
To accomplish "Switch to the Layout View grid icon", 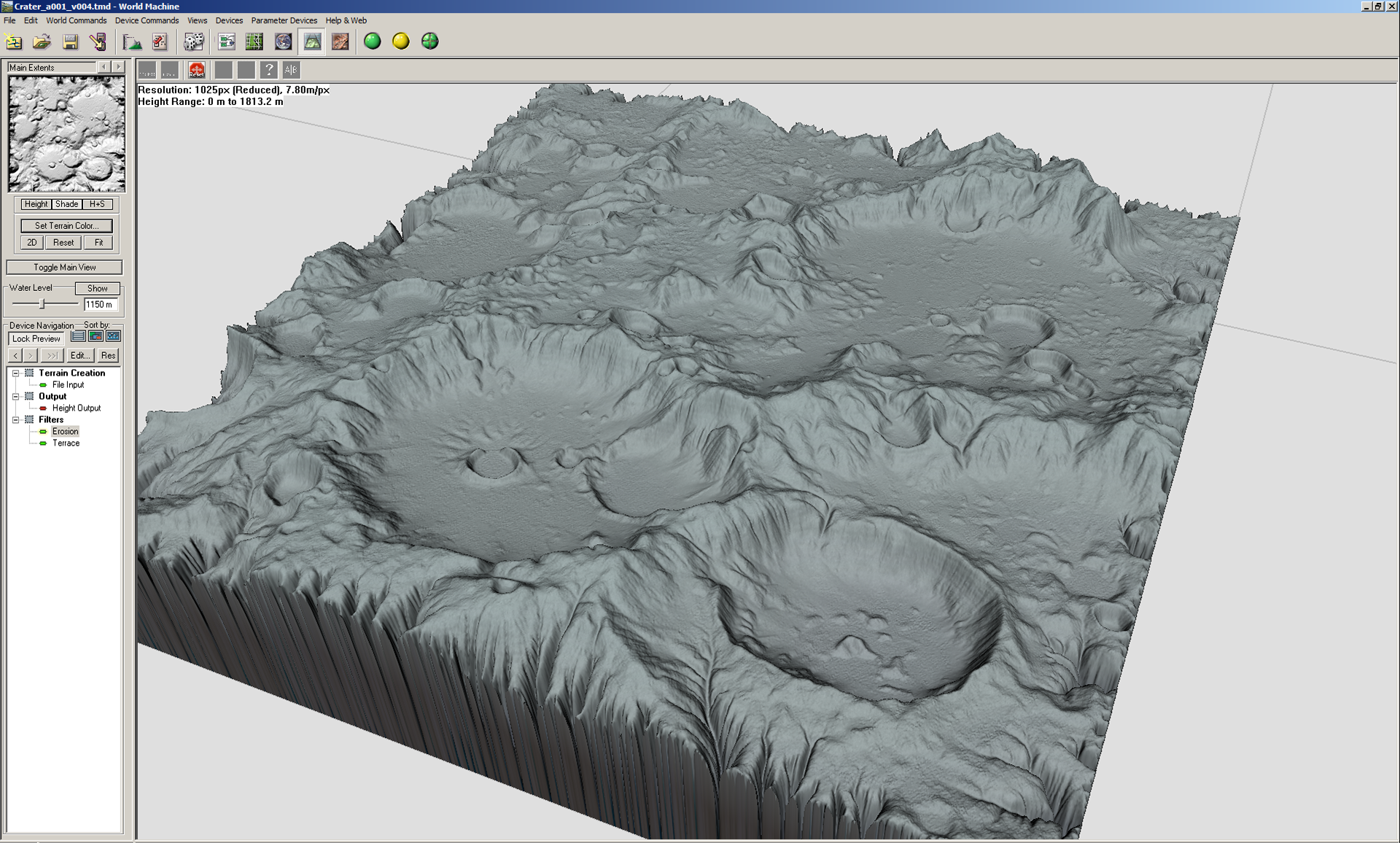I will point(254,42).
